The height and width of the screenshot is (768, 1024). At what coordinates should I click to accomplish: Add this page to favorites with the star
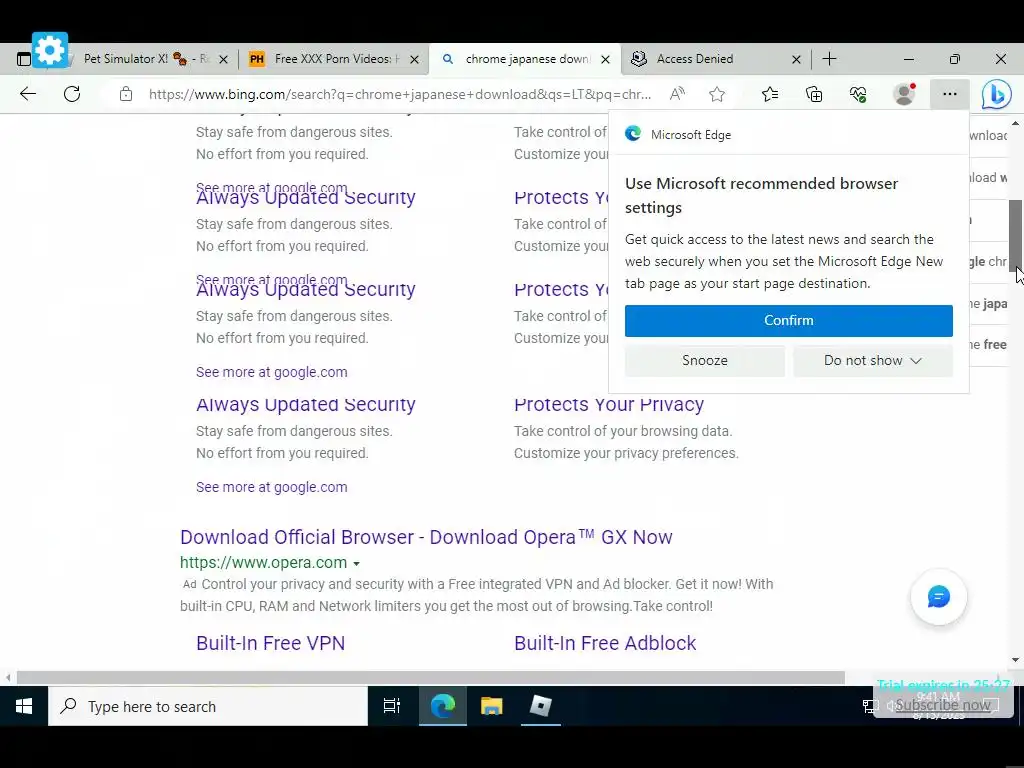717,95
